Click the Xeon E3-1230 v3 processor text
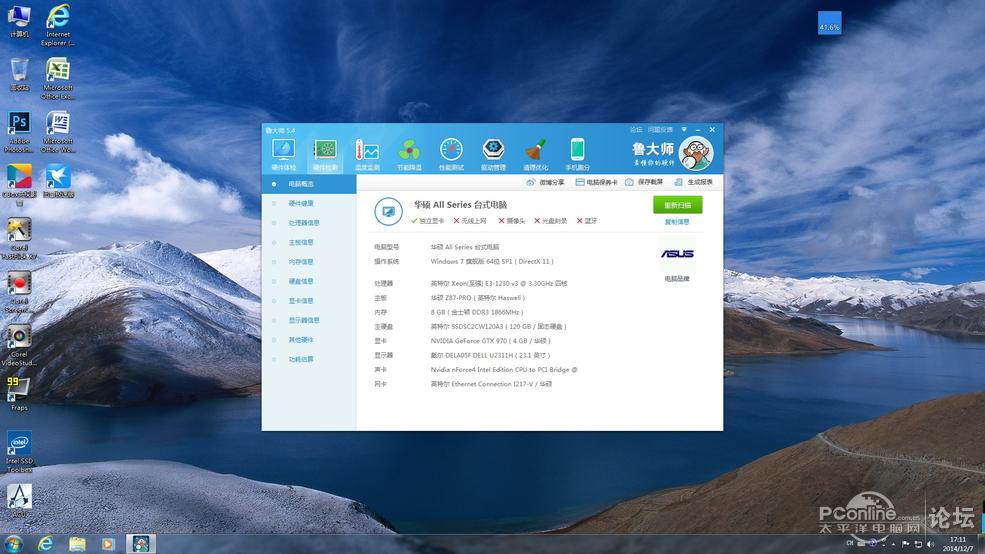 [499, 283]
